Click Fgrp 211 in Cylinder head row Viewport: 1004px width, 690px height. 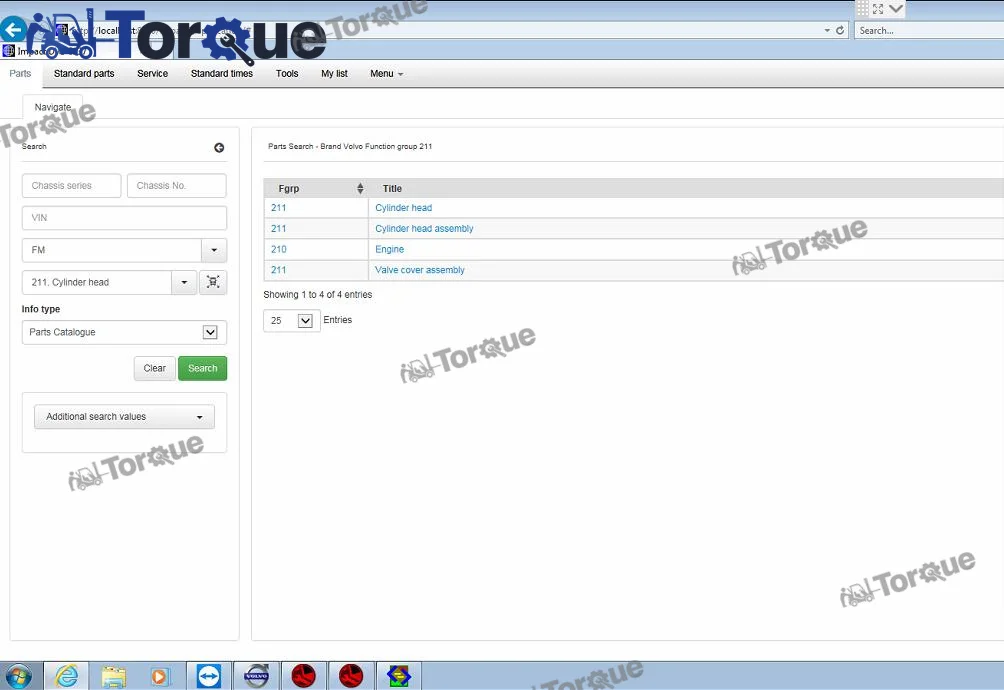[x=279, y=208]
